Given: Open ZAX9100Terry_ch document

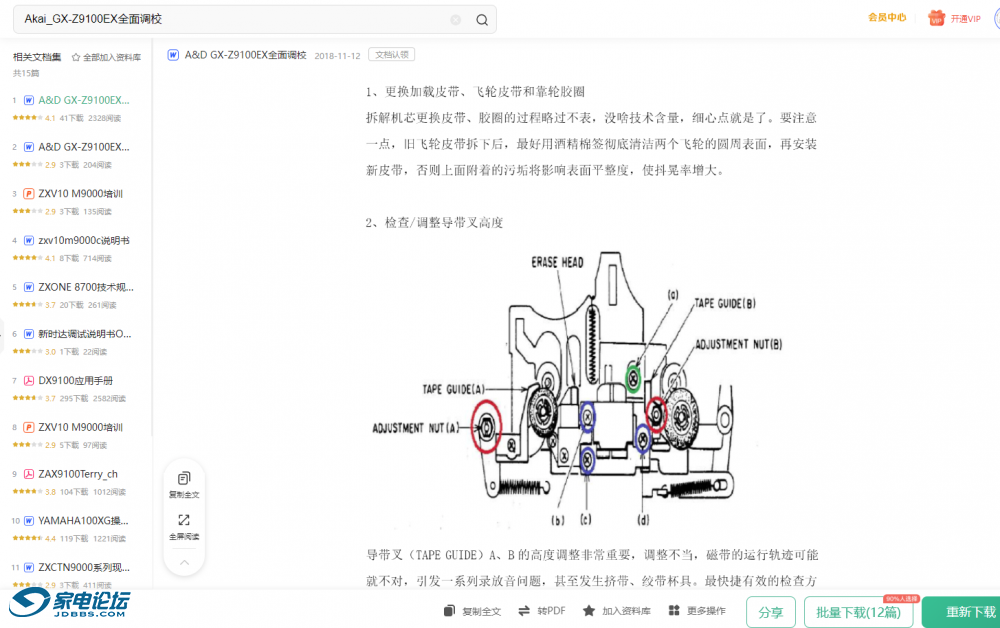Looking at the screenshot, I should [78, 474].
